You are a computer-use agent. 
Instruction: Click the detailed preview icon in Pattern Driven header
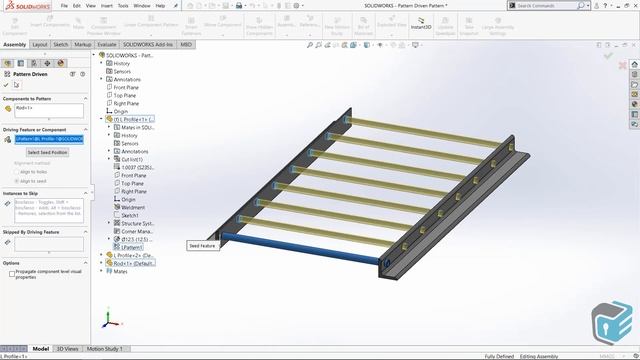(x=73, y=74)
